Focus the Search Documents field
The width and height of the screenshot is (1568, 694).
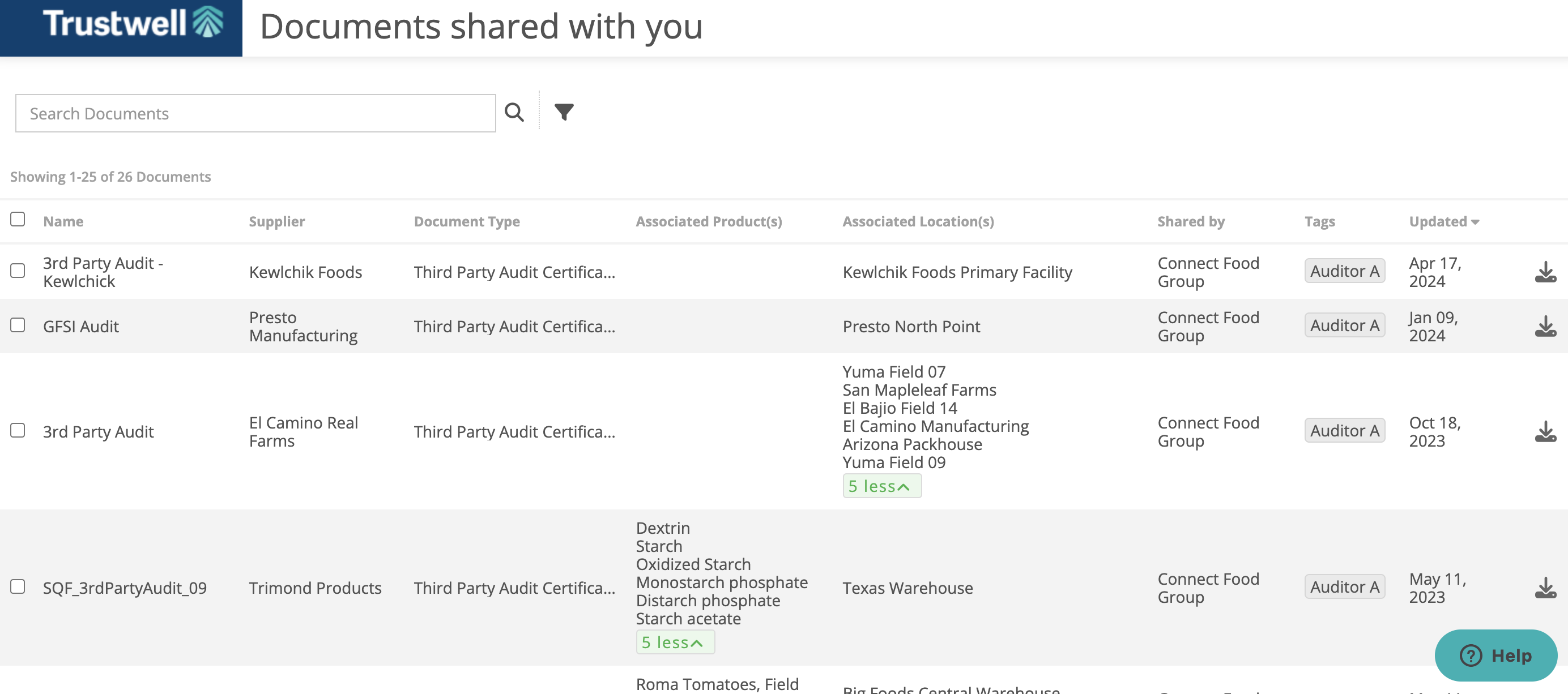click(255, 113)
